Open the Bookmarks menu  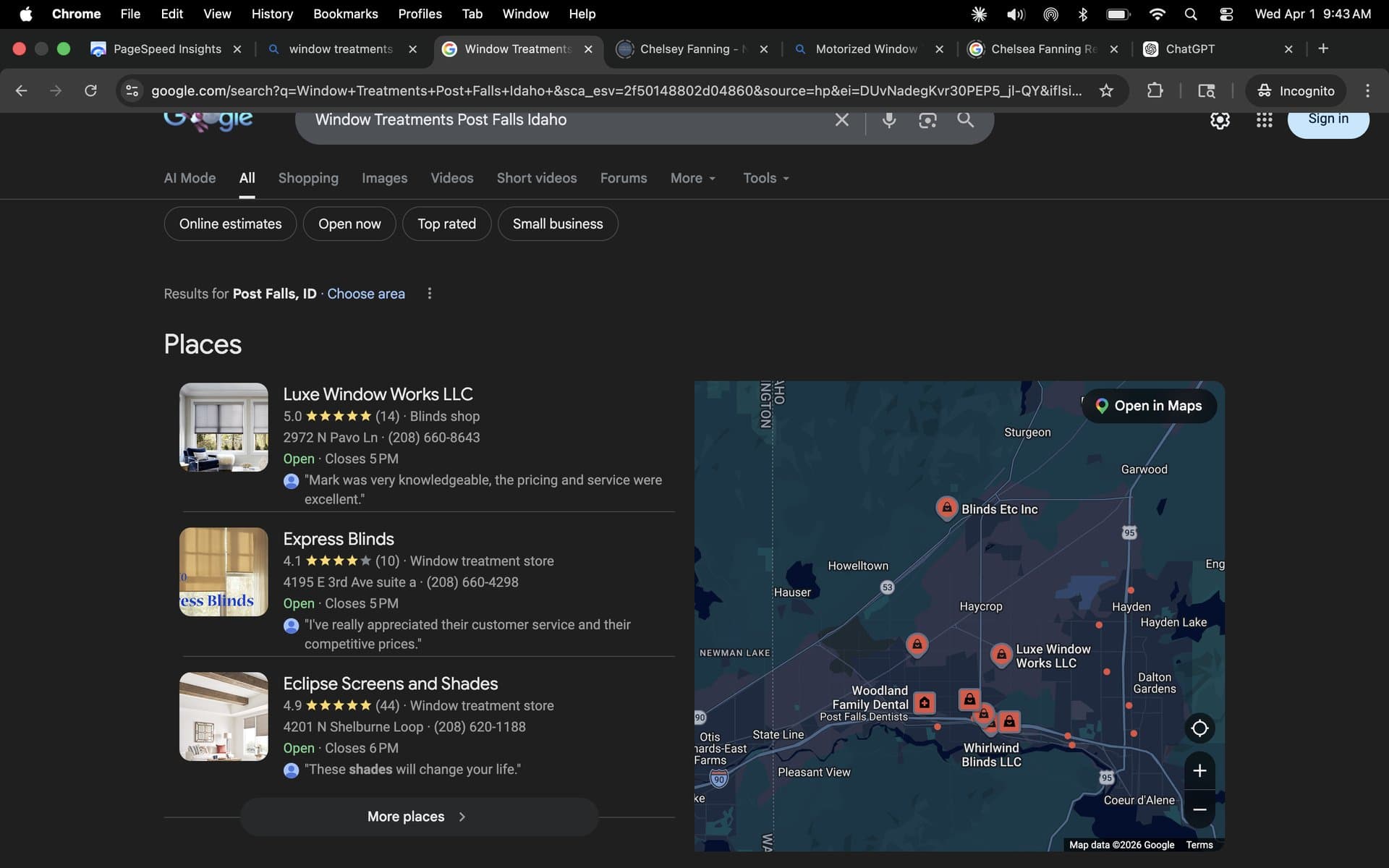pos(346,14)
